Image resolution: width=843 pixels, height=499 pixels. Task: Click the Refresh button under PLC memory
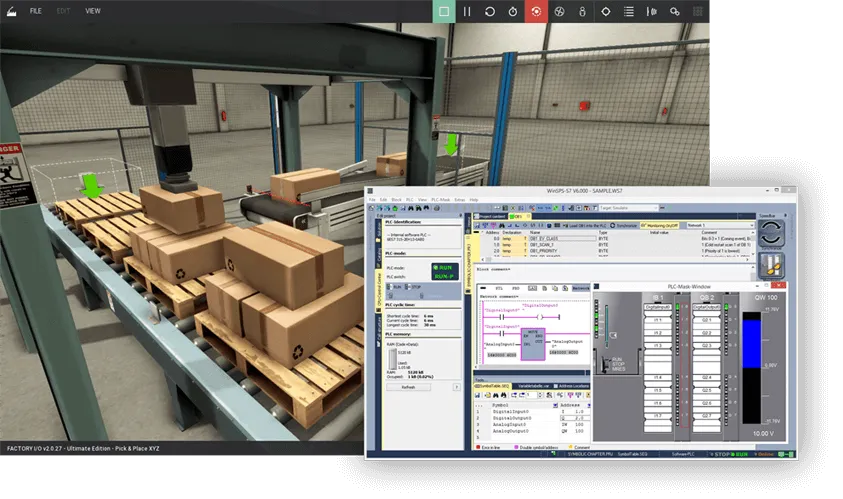[x=408, y=387]
